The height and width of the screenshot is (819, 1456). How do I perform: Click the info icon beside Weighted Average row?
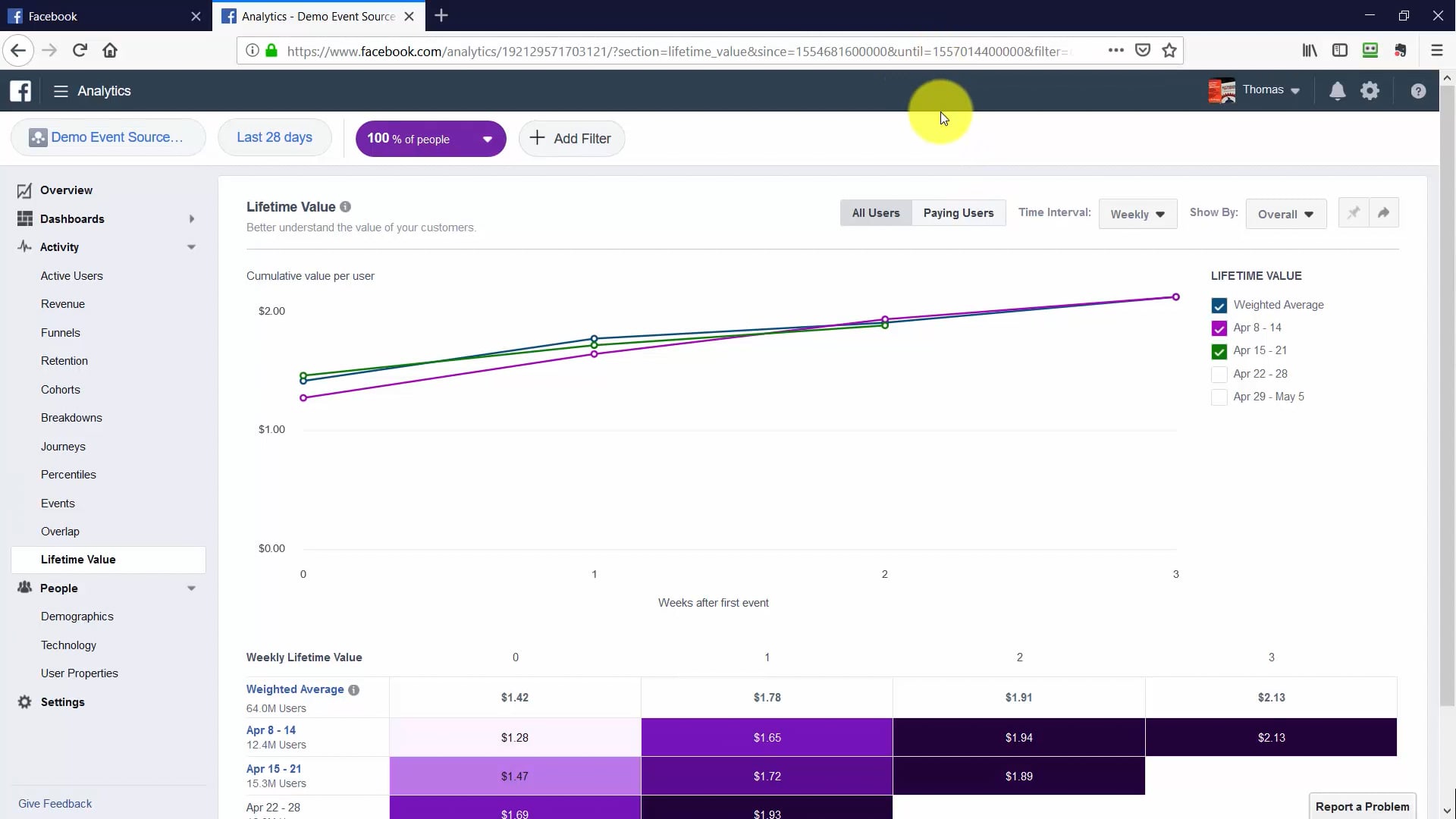pos(353,689)
